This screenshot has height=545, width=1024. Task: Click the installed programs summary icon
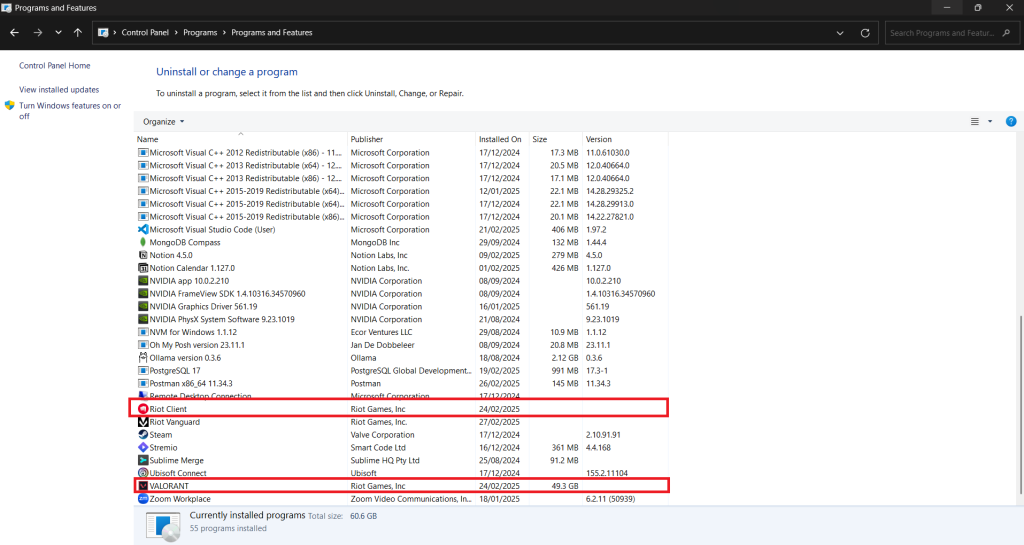(163, 526)
